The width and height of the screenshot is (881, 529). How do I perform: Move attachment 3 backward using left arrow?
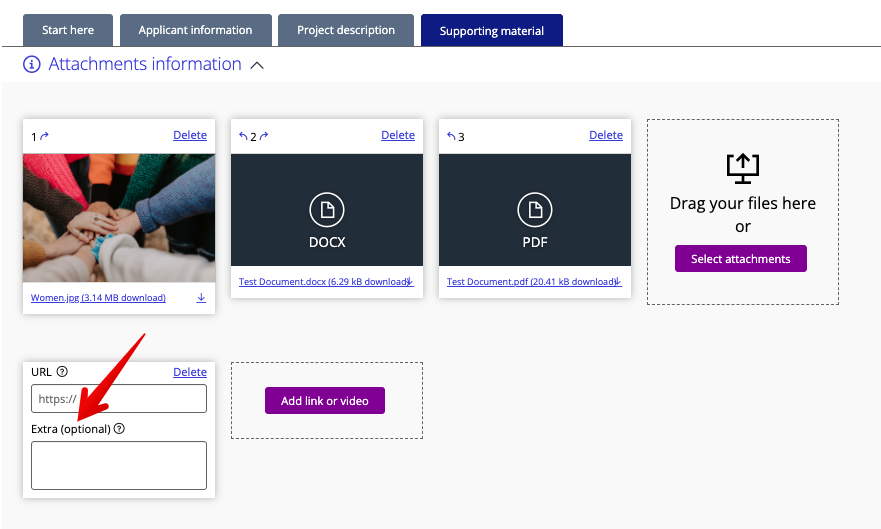click(x=451, y=136)
